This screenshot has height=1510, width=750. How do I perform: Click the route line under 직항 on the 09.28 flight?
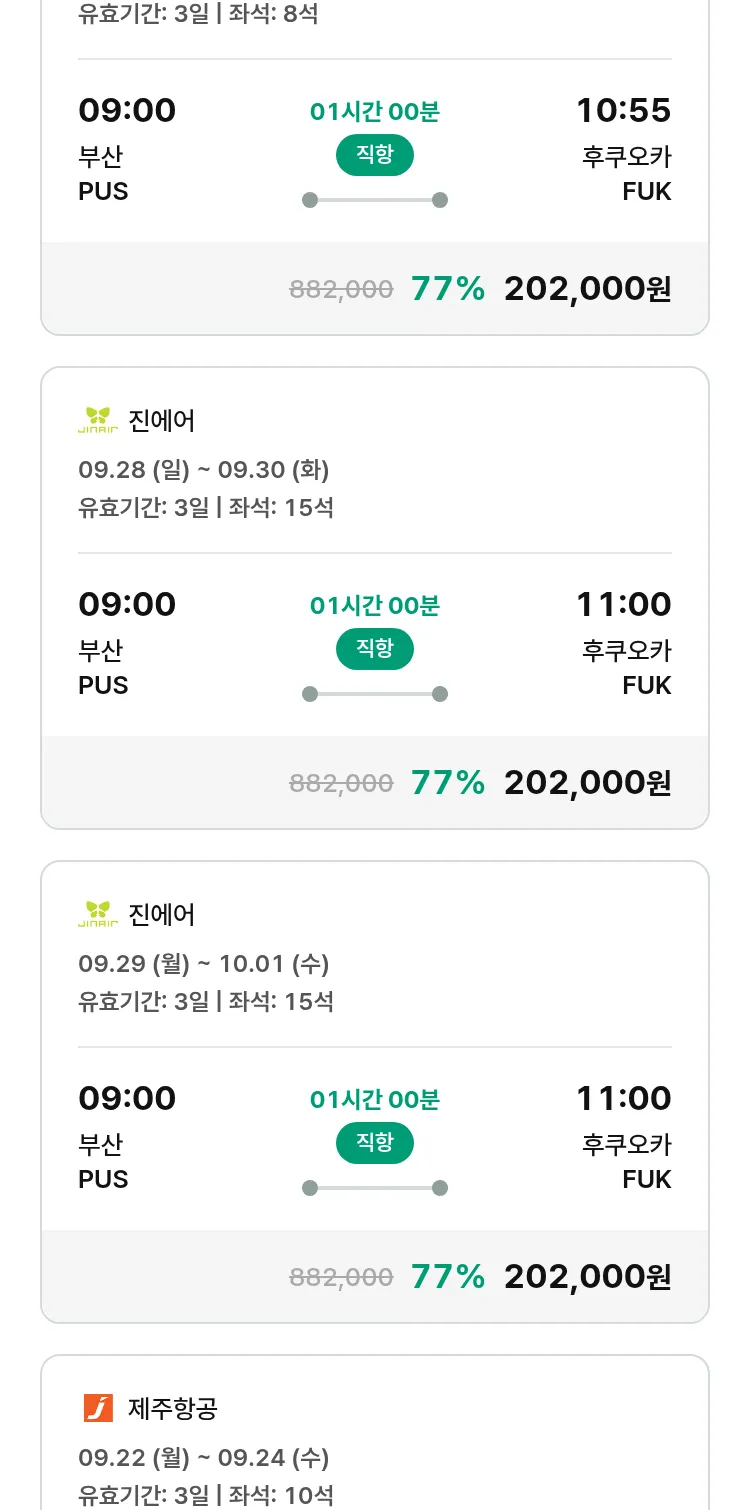(x=374, y=694)
